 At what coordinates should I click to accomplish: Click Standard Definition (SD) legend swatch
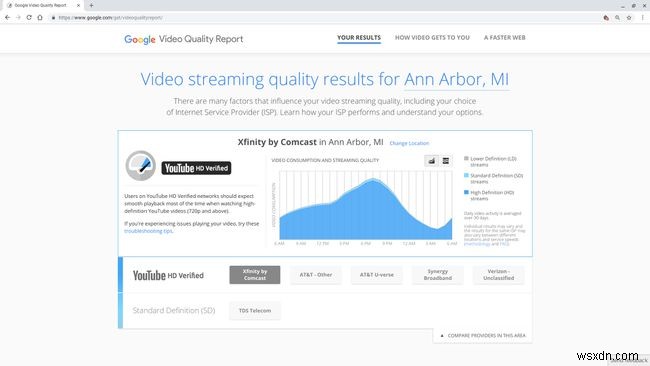coord(466,175)
